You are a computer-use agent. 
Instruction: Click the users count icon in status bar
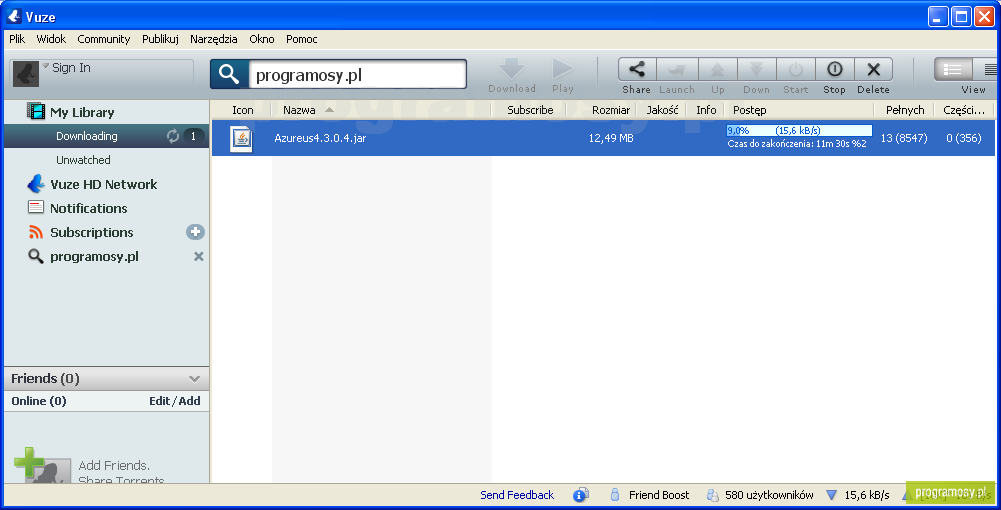coord(713,495)
